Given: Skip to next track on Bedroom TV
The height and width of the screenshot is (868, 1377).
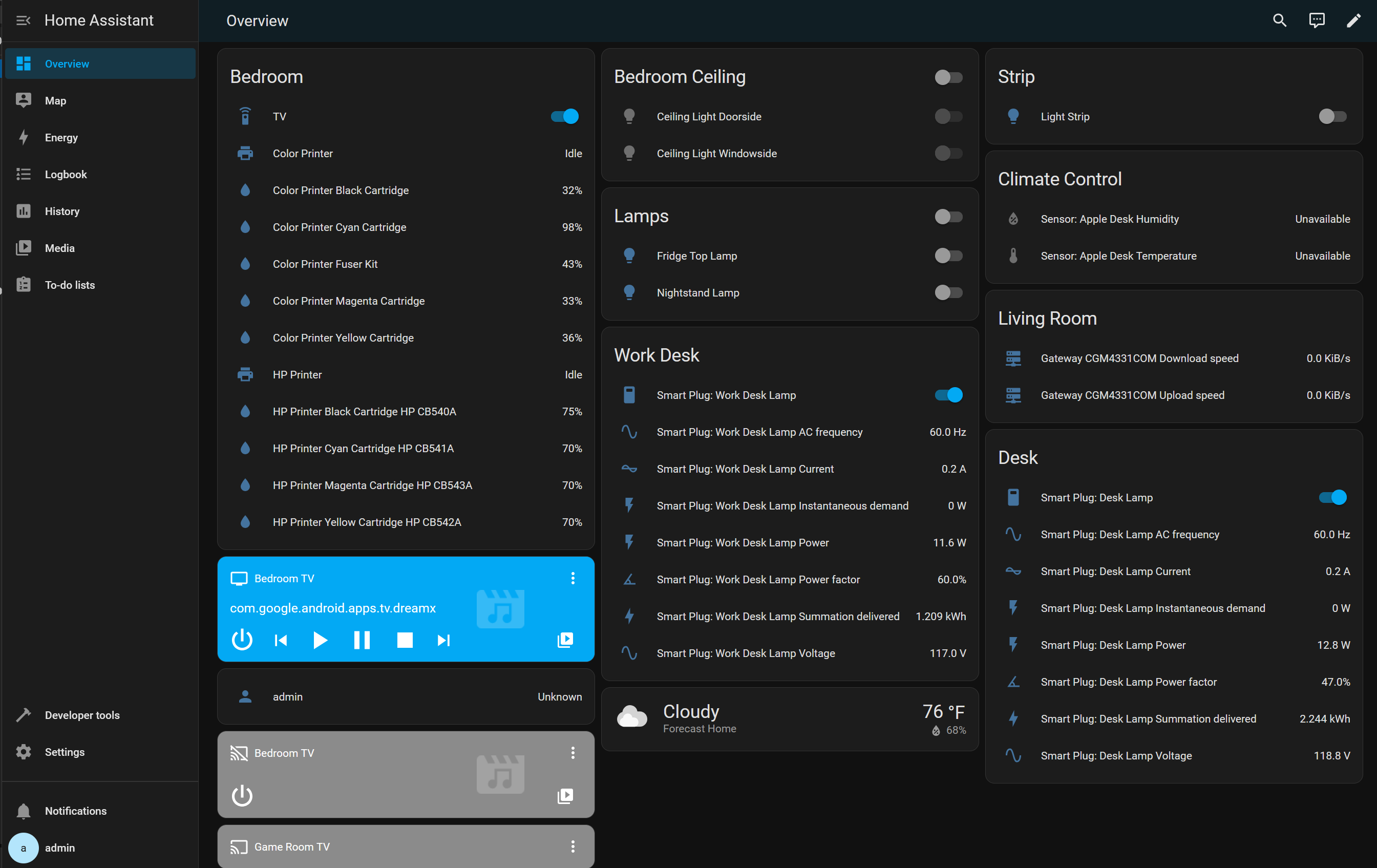Looking at the screenshot, I should click(444, 640).
